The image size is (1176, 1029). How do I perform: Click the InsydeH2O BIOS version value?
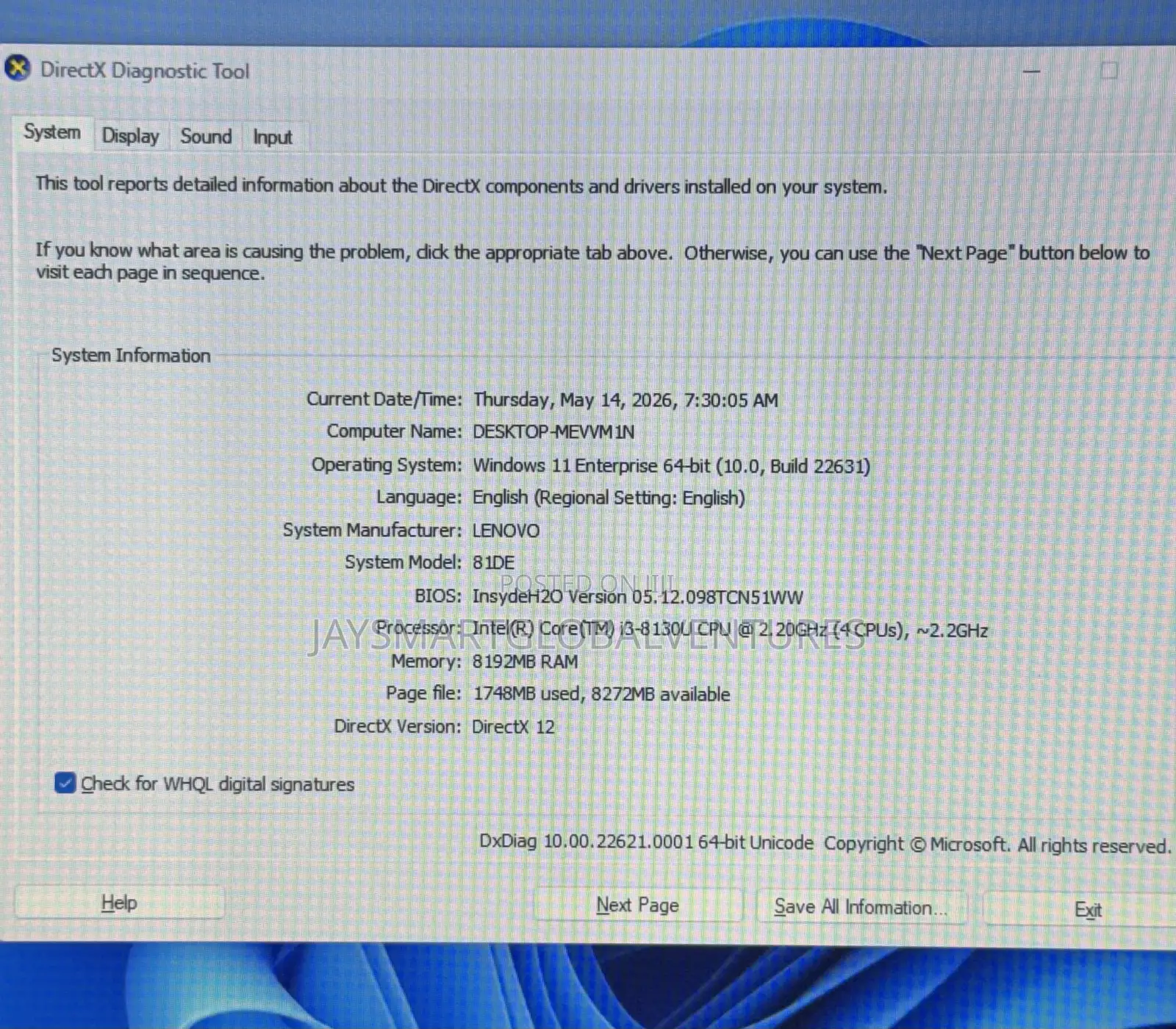point(637,596)
